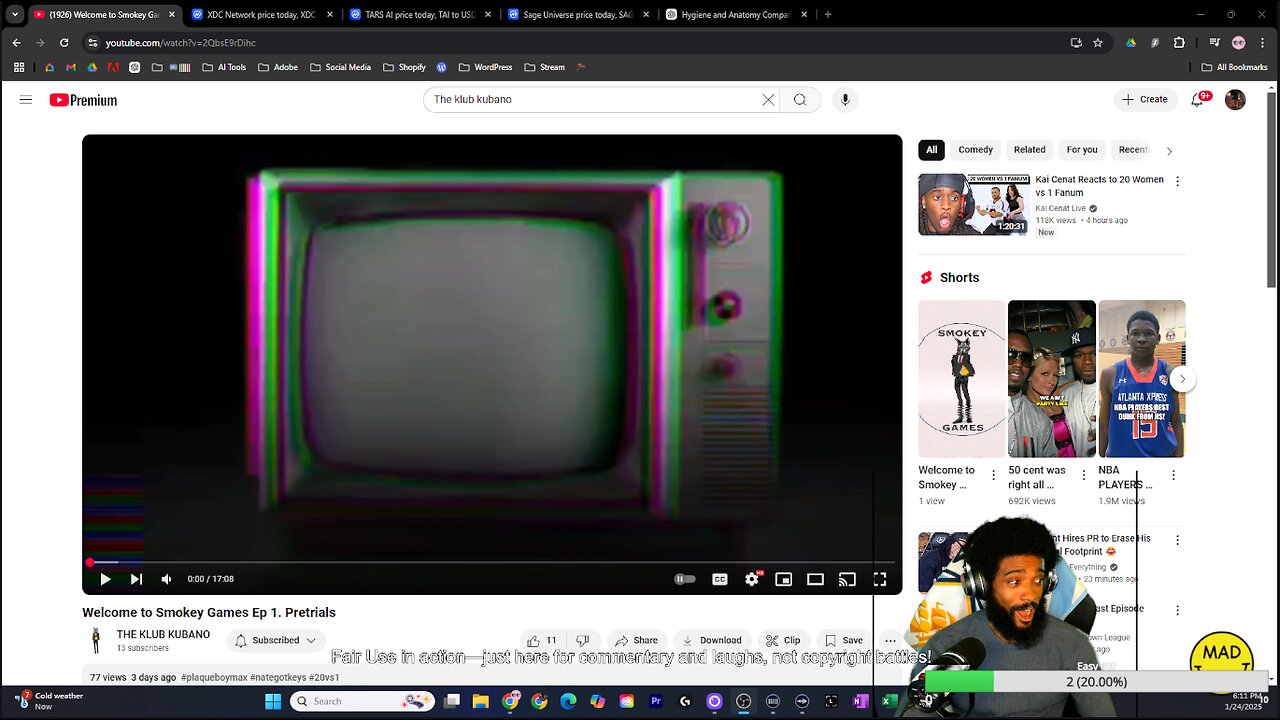Open account avatar menu
1280x720 pixels.
1235,100
